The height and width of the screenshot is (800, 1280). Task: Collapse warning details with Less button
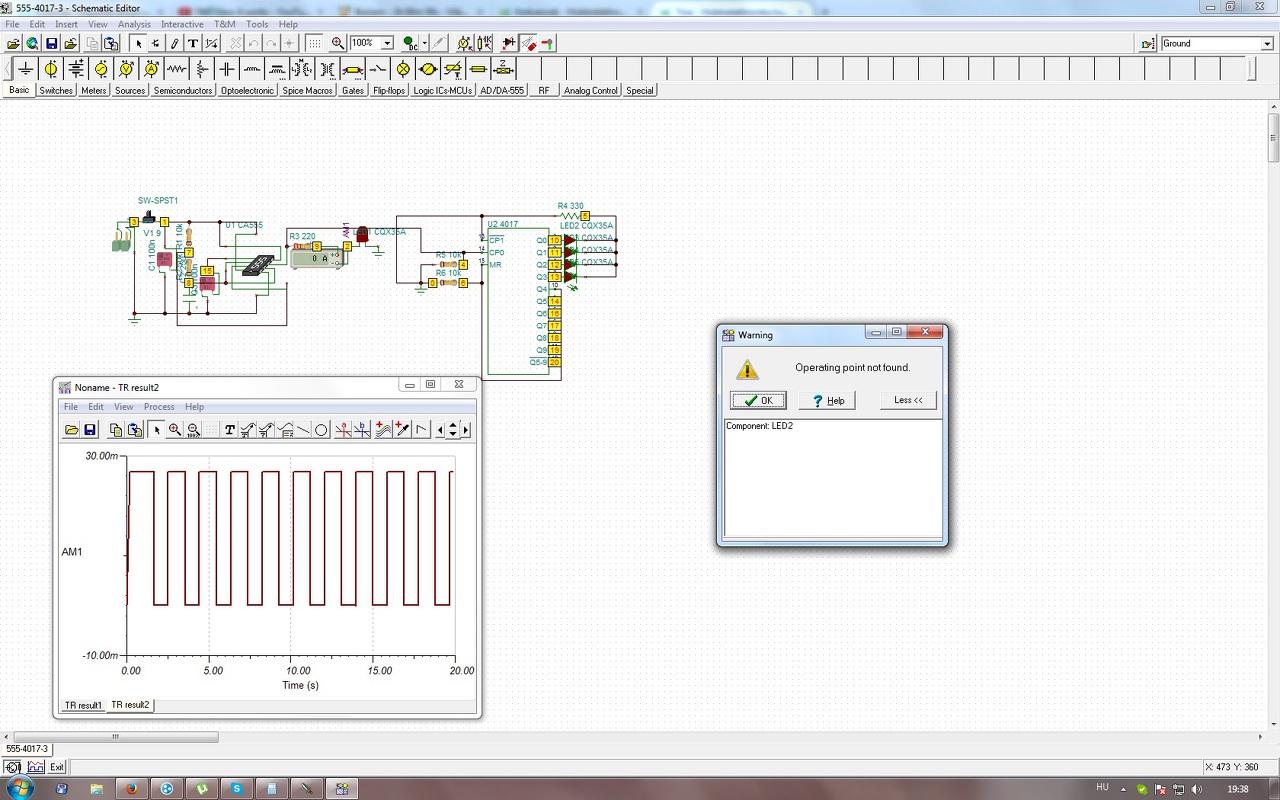click(908, 400)
